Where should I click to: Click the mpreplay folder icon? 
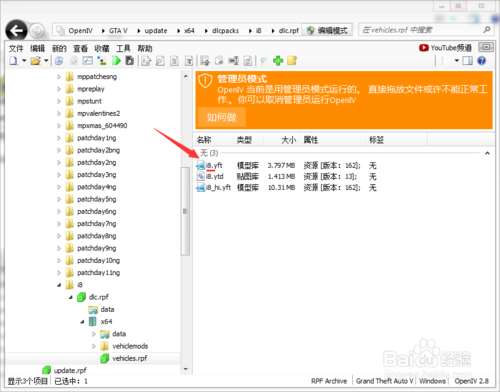[69, 89]
